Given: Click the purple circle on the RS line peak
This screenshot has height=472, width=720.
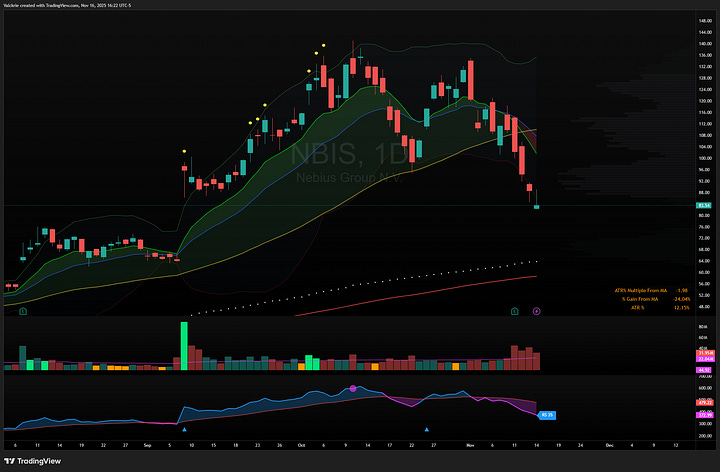Looking at the screenshot, I should pyautogui.click(x=353, y=388).
